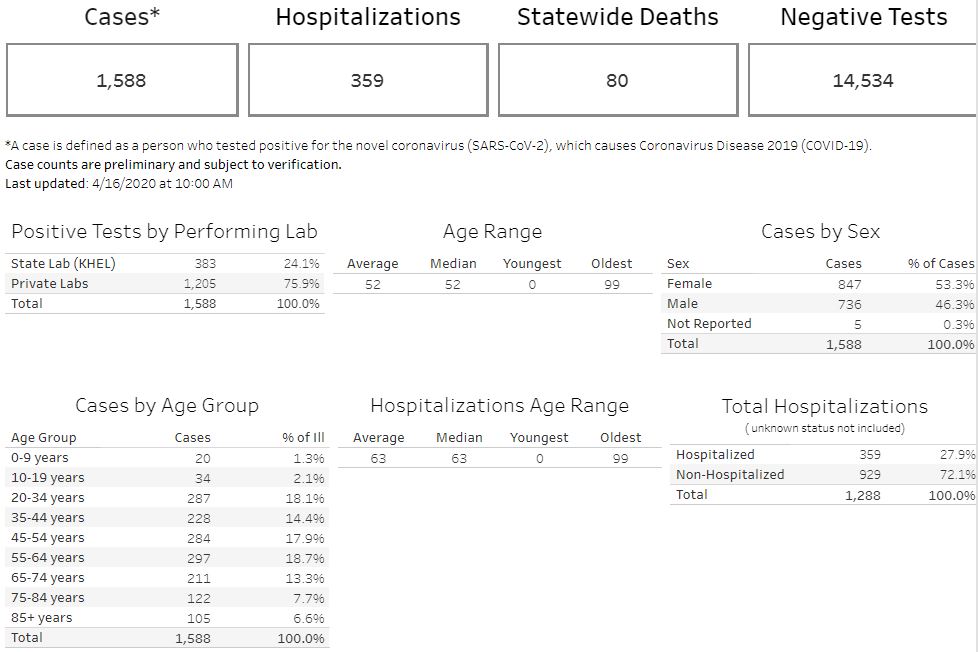Click the Hospitalizations Age Range title
Image resolution: width=978 pixels, height=652 pixels.
click(499, 406)
